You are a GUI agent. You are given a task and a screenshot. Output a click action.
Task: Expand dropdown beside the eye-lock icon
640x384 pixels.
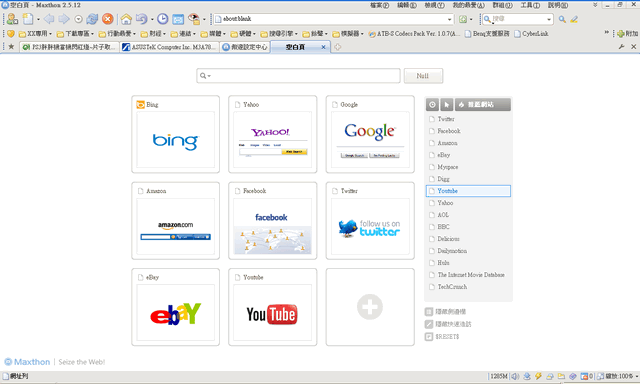point(204,19)
